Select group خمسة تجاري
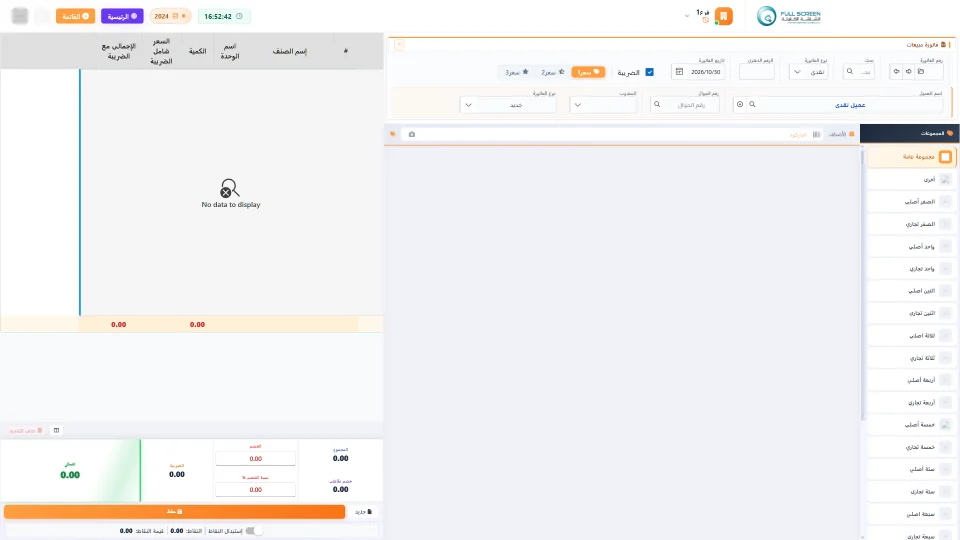This screenshot has height=540, width=960. coord(912,447)
